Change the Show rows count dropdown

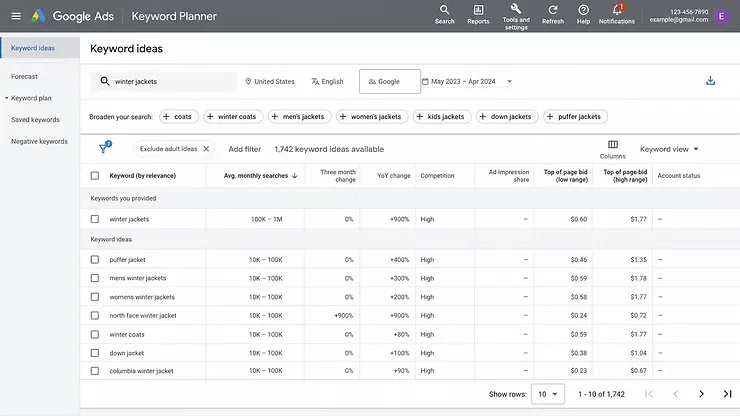pos(547,394)
